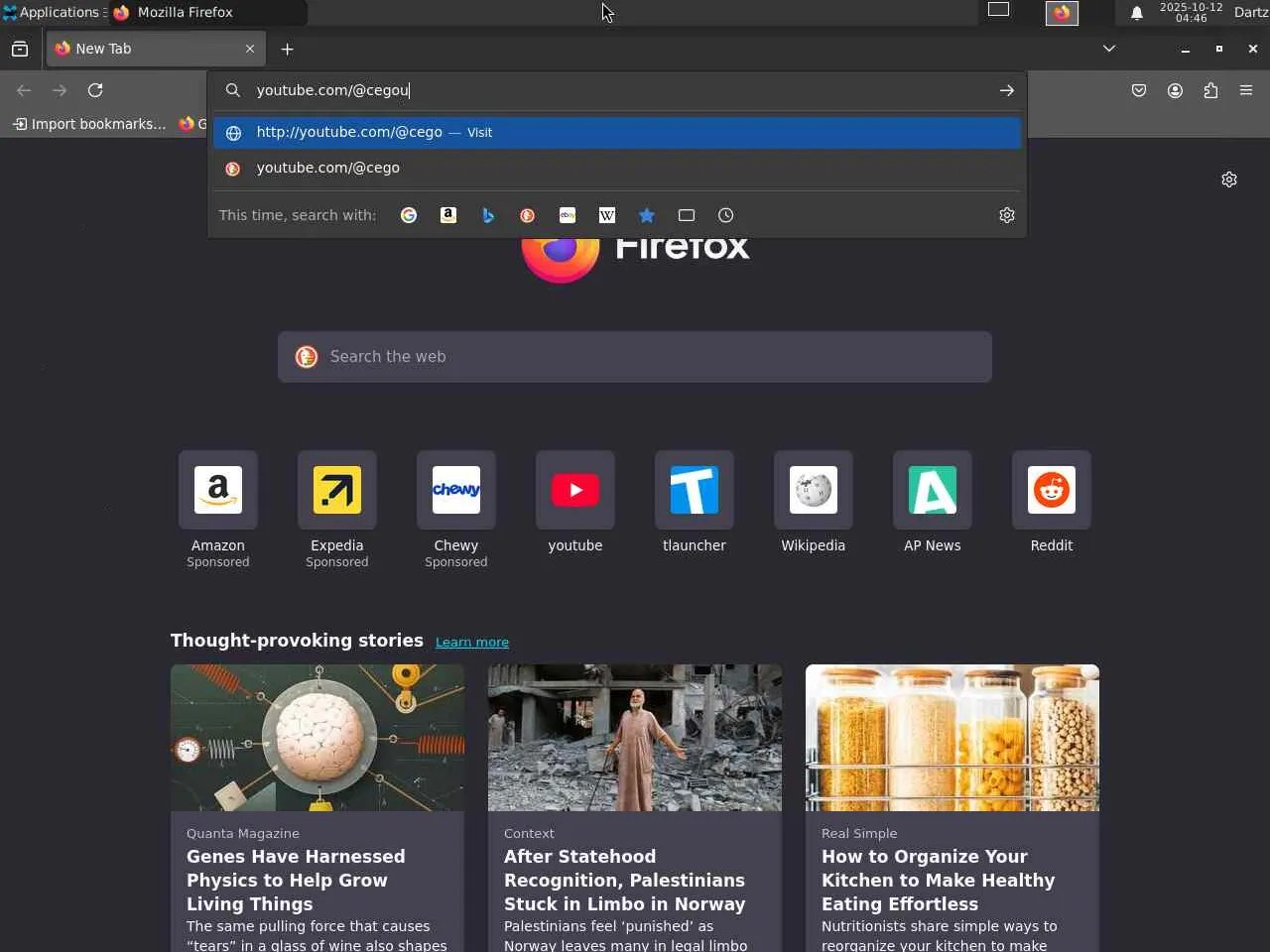Click the Go arrow in the address bar

tap(1007, 90)
